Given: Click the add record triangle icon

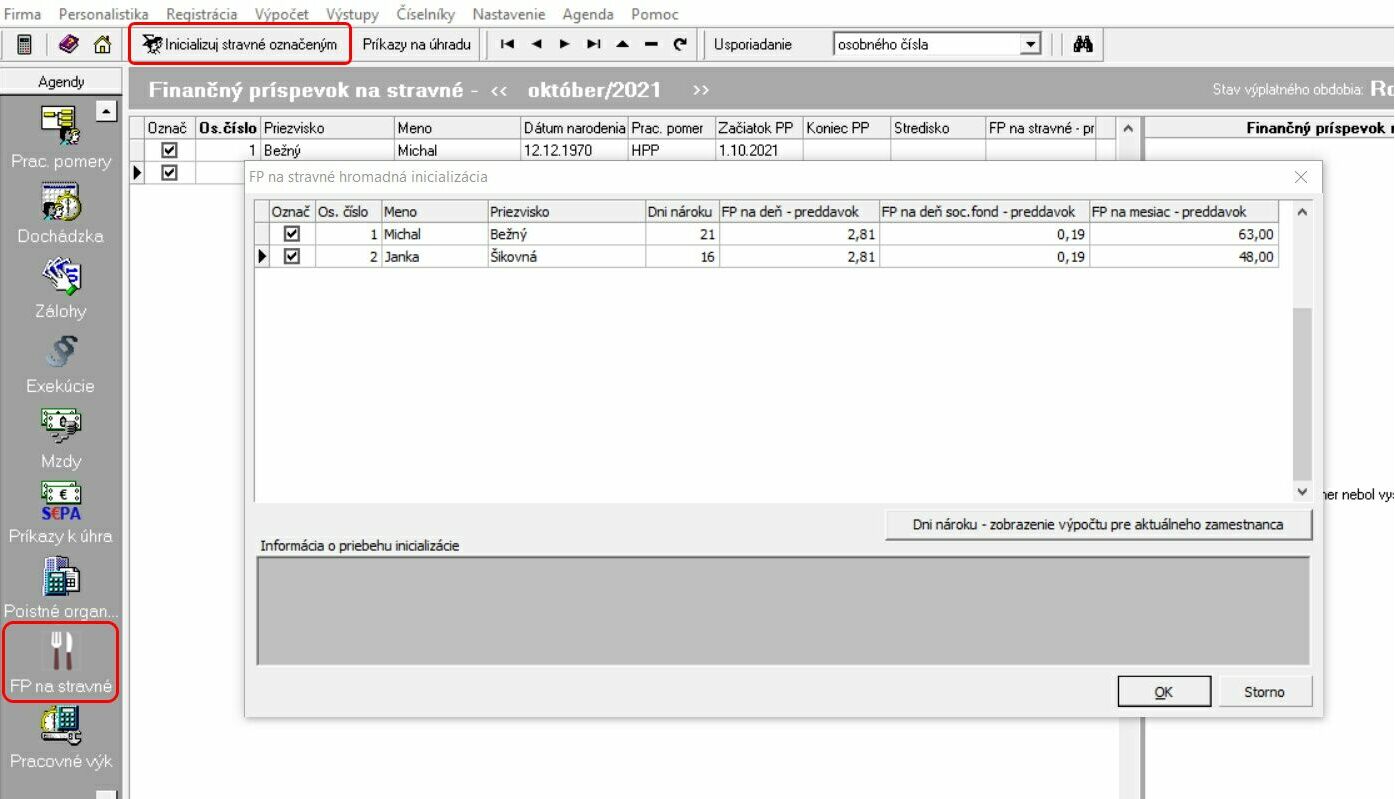Looking at the screenshot, I should click(x=623, y=44).
